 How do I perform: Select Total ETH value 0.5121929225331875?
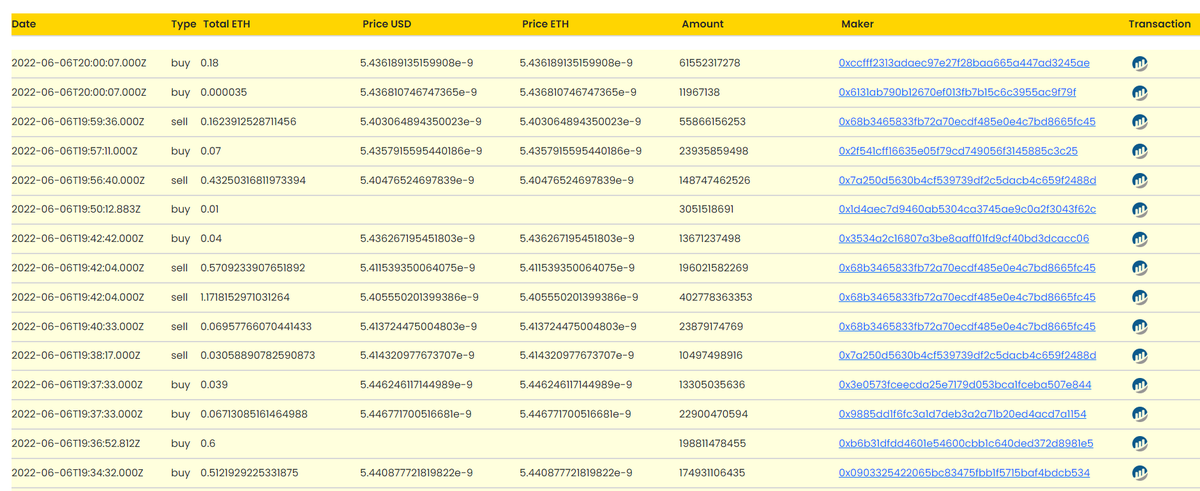(249, 473)
